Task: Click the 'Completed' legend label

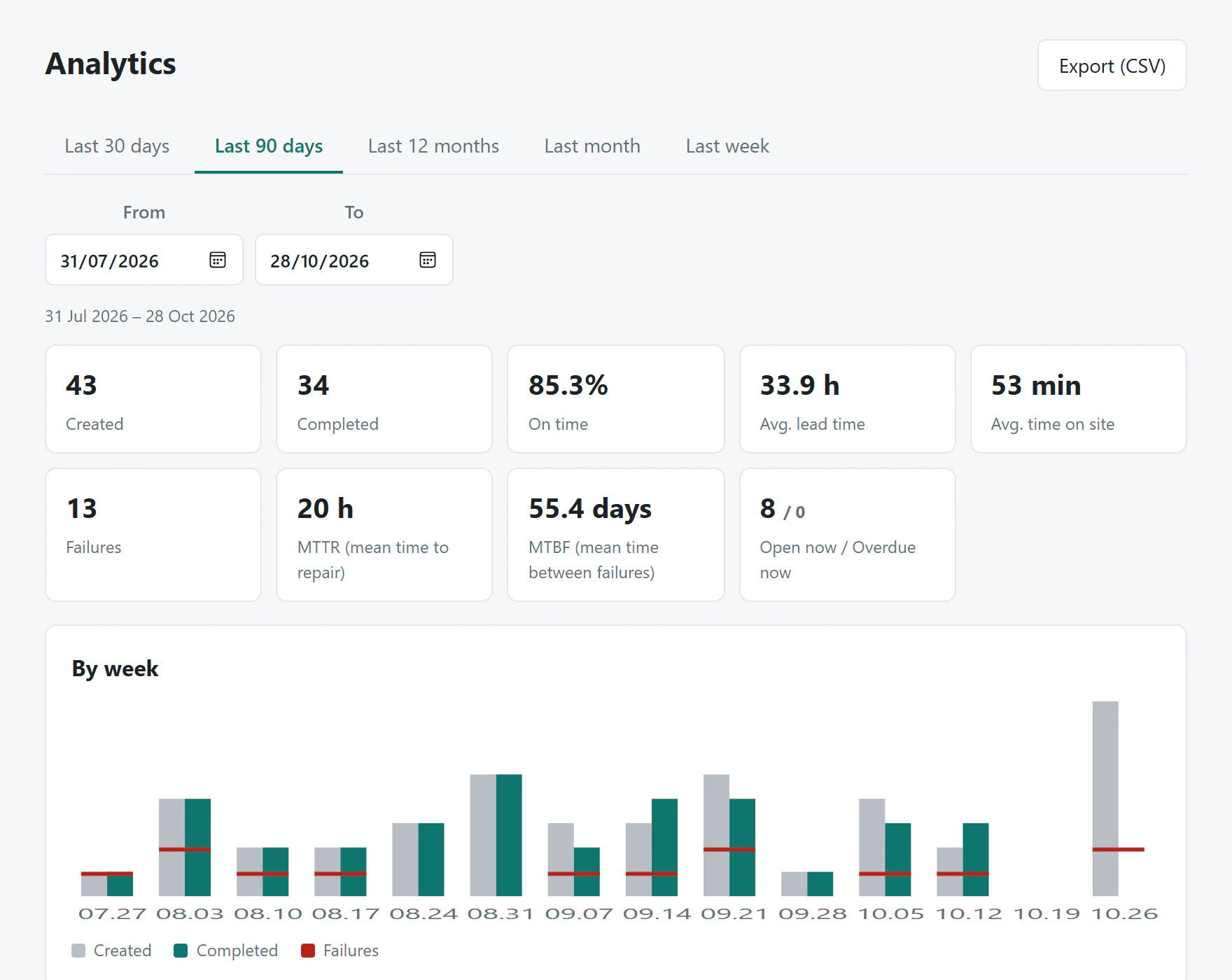Action: [x=237, y=951]
